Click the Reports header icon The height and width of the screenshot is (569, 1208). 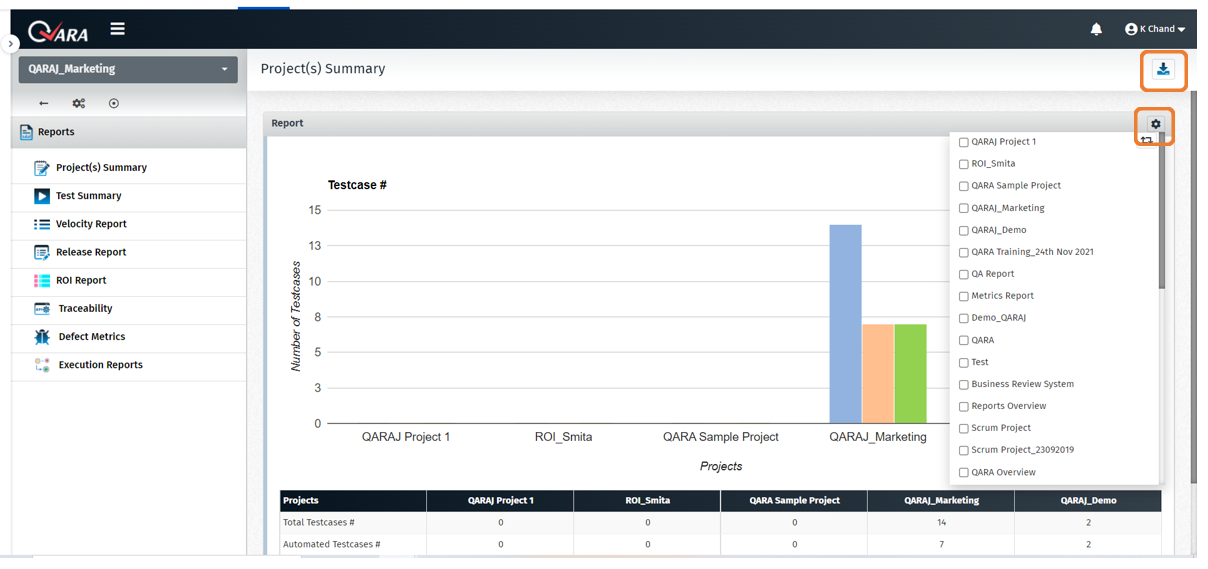[x=26, y=132]
